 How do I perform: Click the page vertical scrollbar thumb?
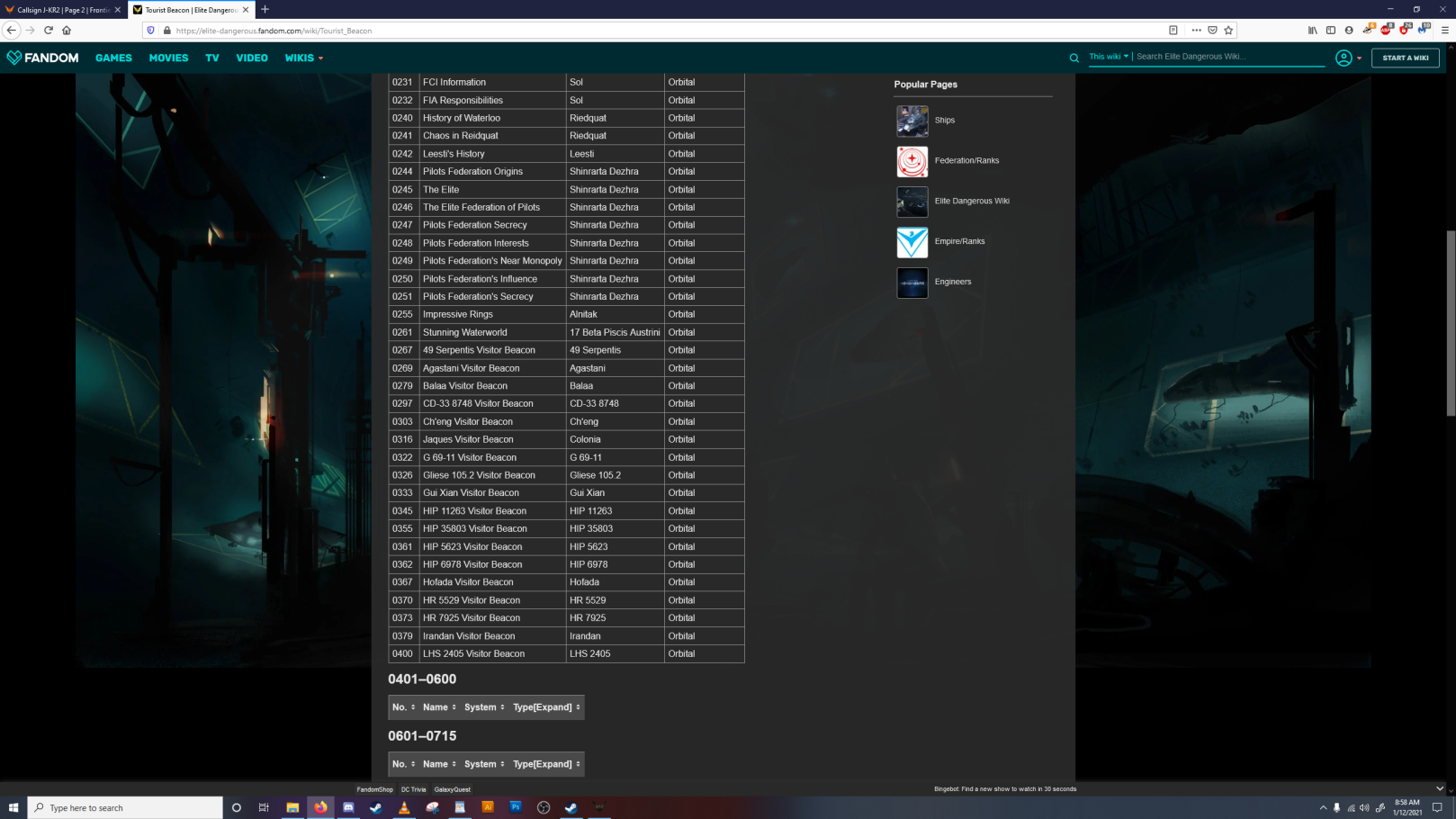point(1451,322)
